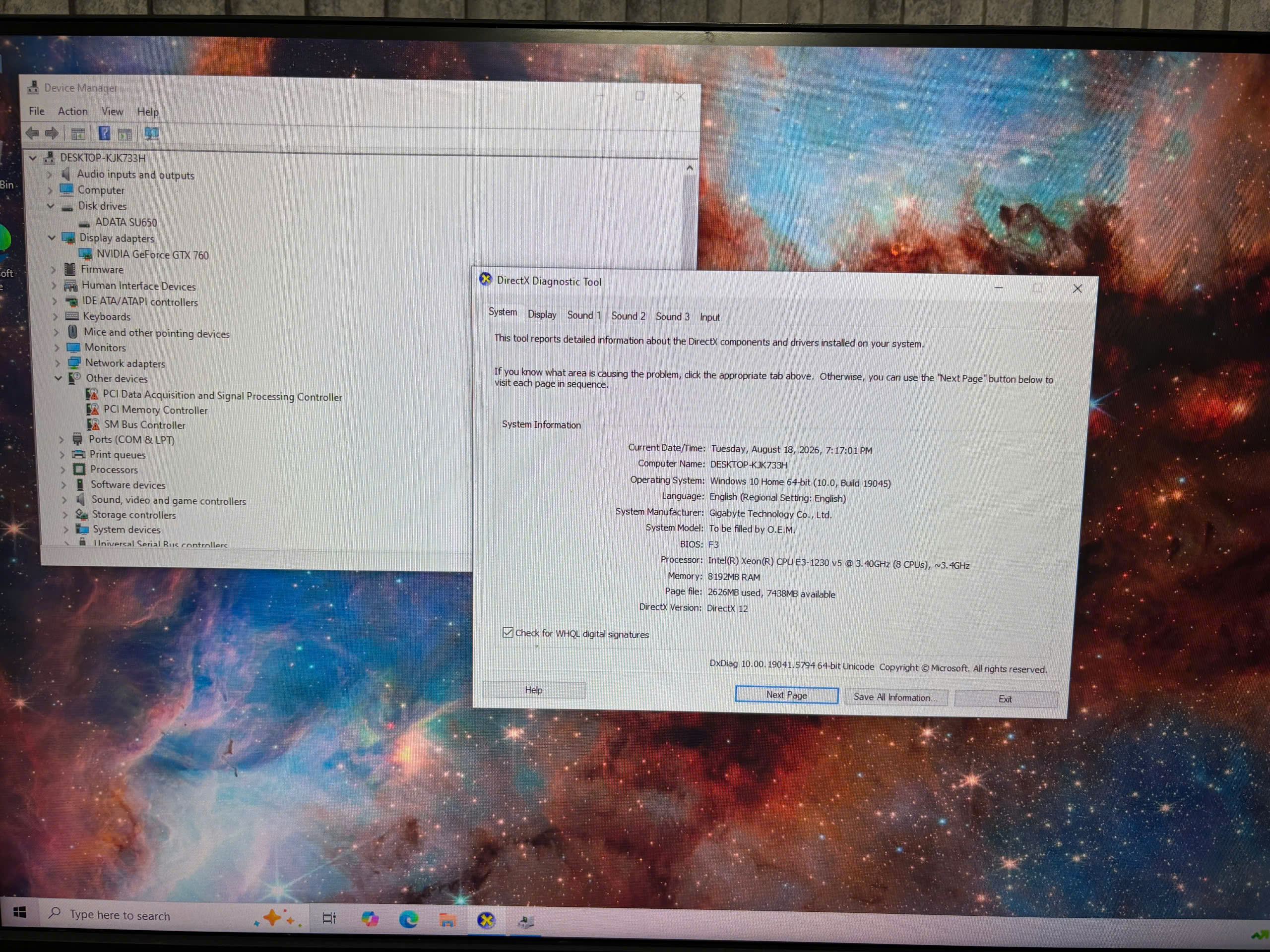The width and height of the screenshot is (1270, 952).
Task: Click the DirectX Diagnostic Tool taskbar icon
Action: click(486, 920)
